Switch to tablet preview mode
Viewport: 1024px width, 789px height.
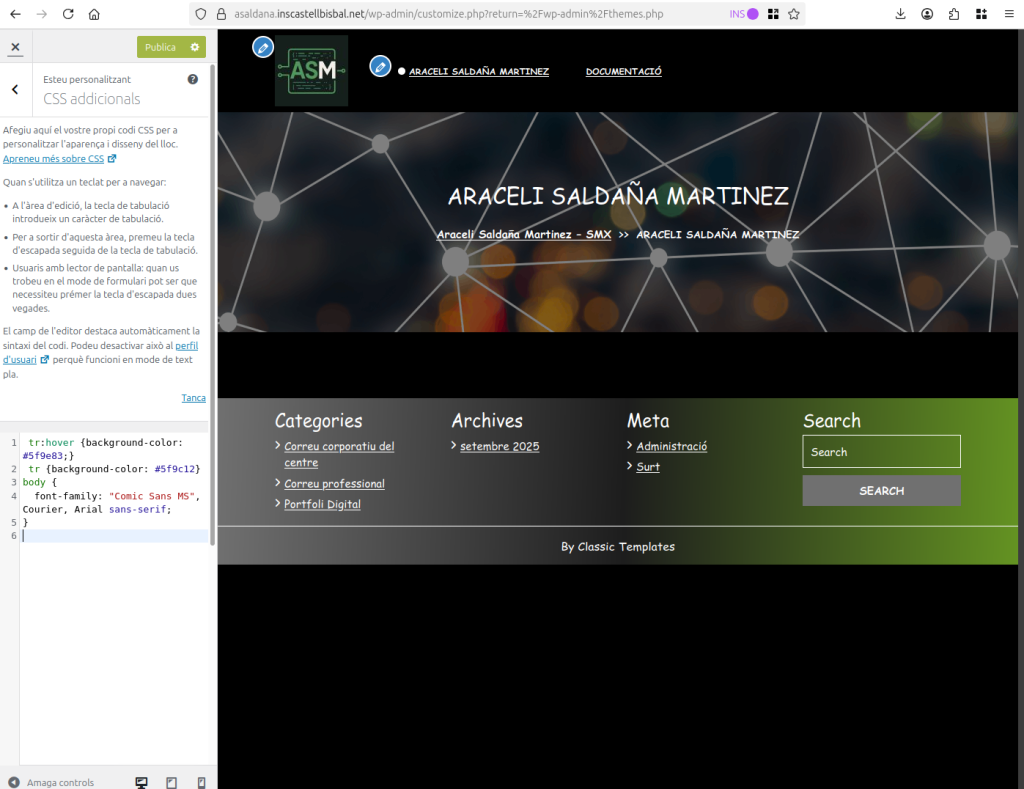[171, 782]
